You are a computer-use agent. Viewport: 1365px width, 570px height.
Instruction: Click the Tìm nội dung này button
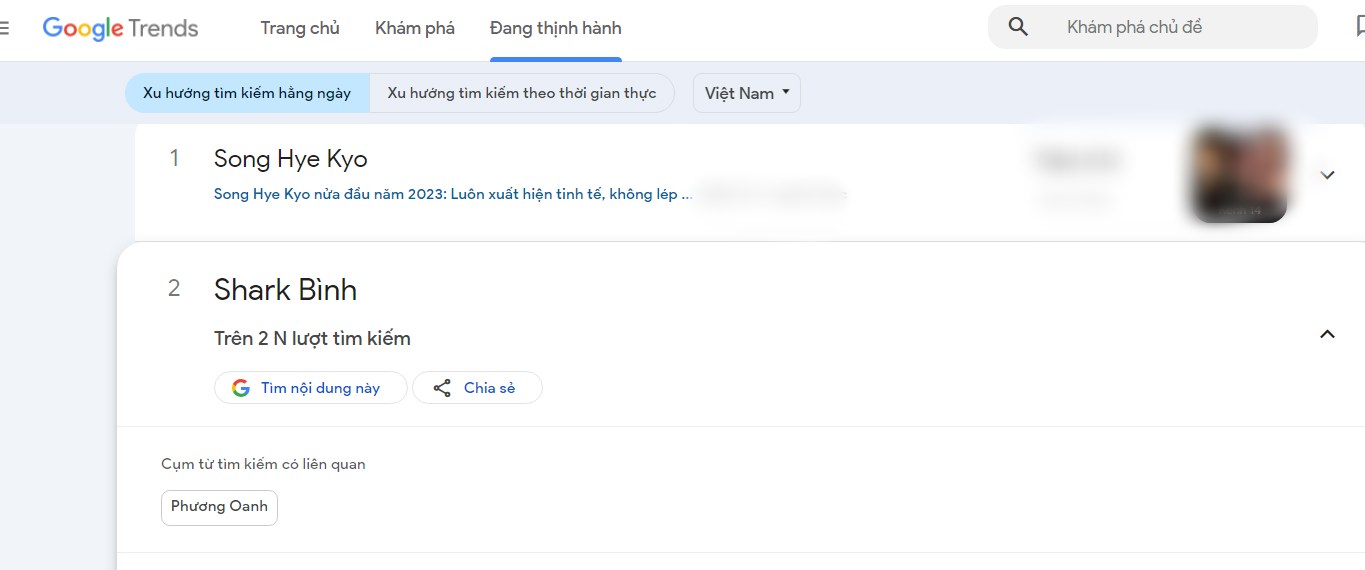point(311,388)
